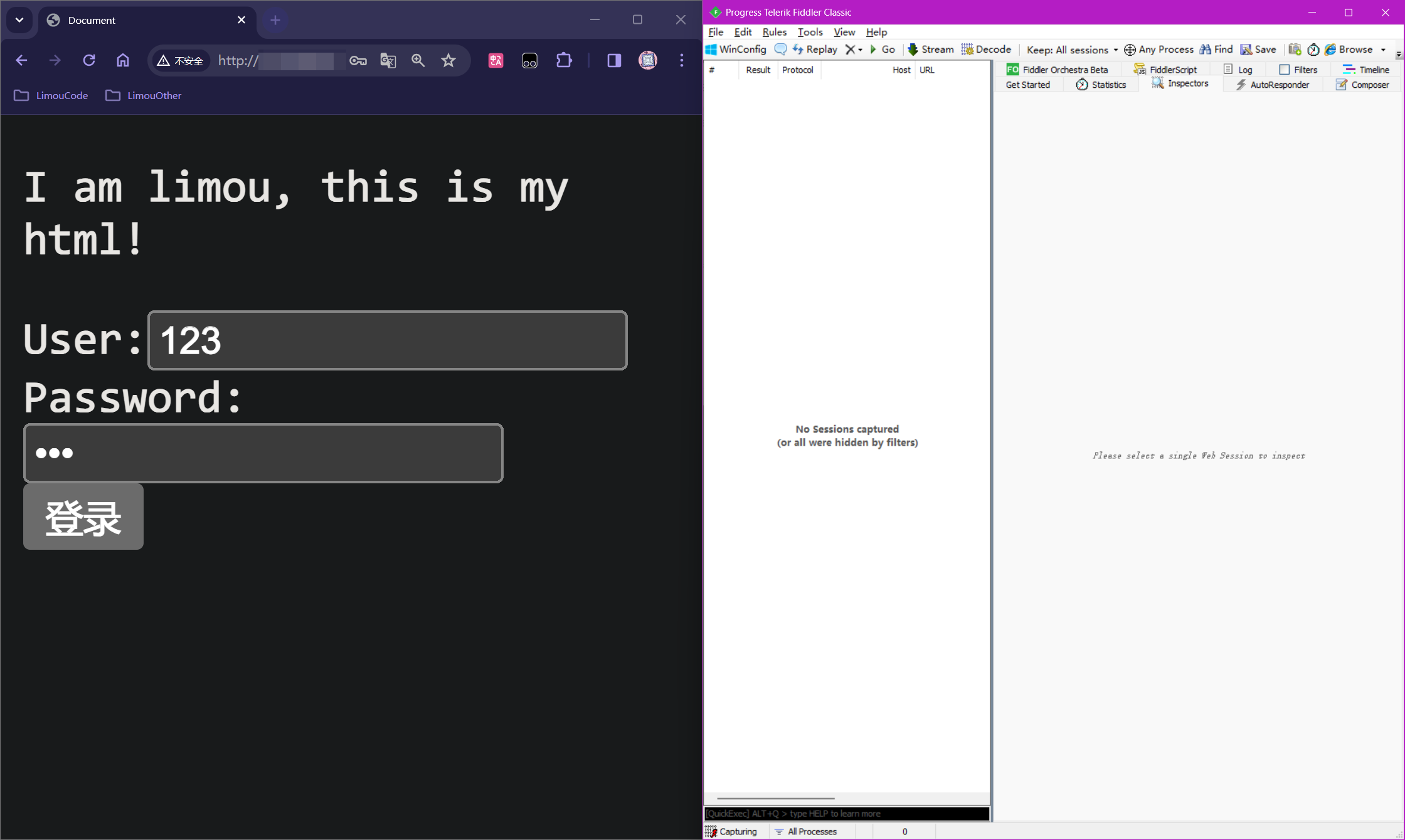Expand the Remove X dropdown arrow
Image resolution: width=1405 pixels, height=840 pixels.
coord(860,50)
